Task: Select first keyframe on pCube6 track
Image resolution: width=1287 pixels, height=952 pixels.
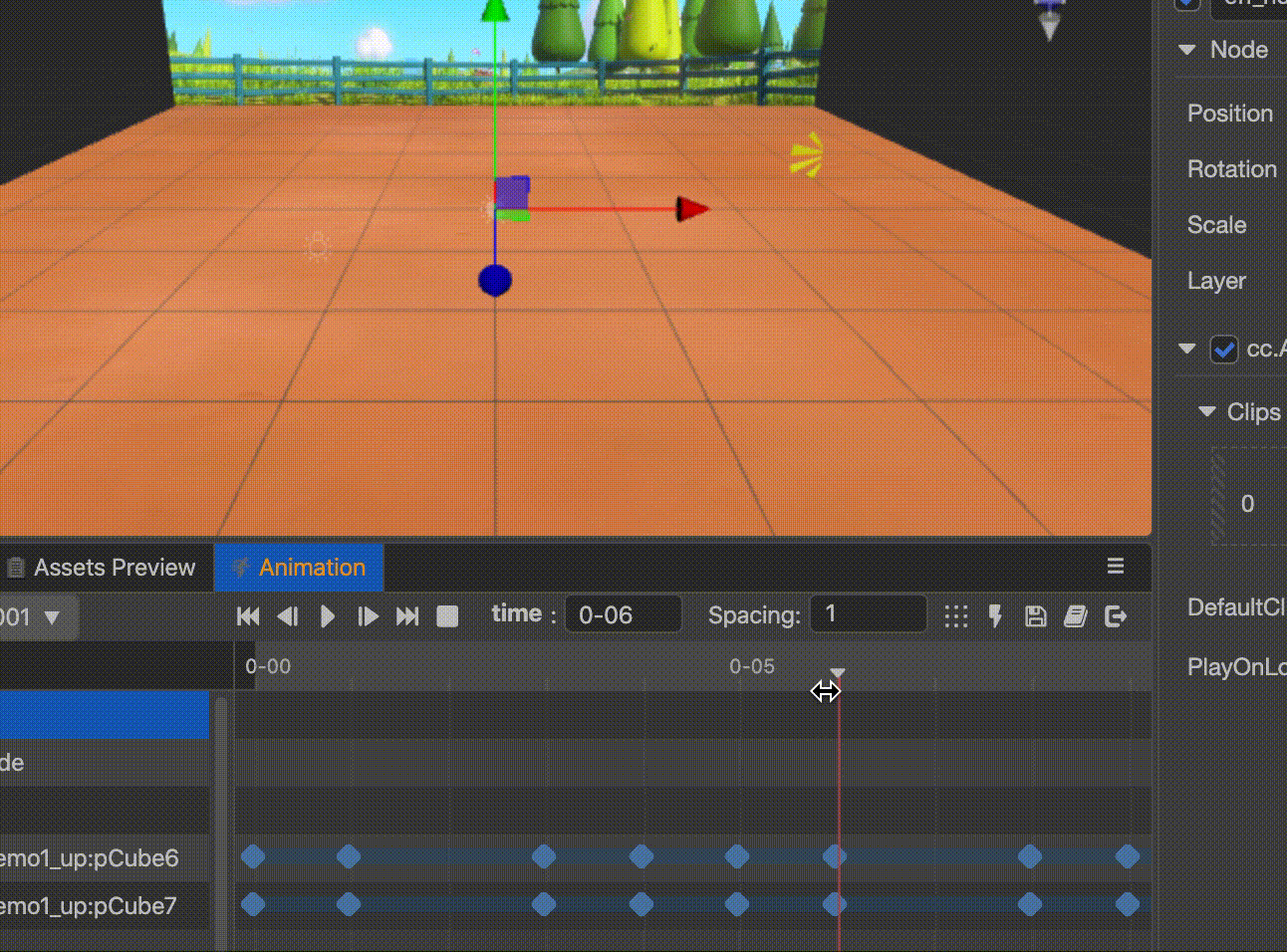Action: 253,856
